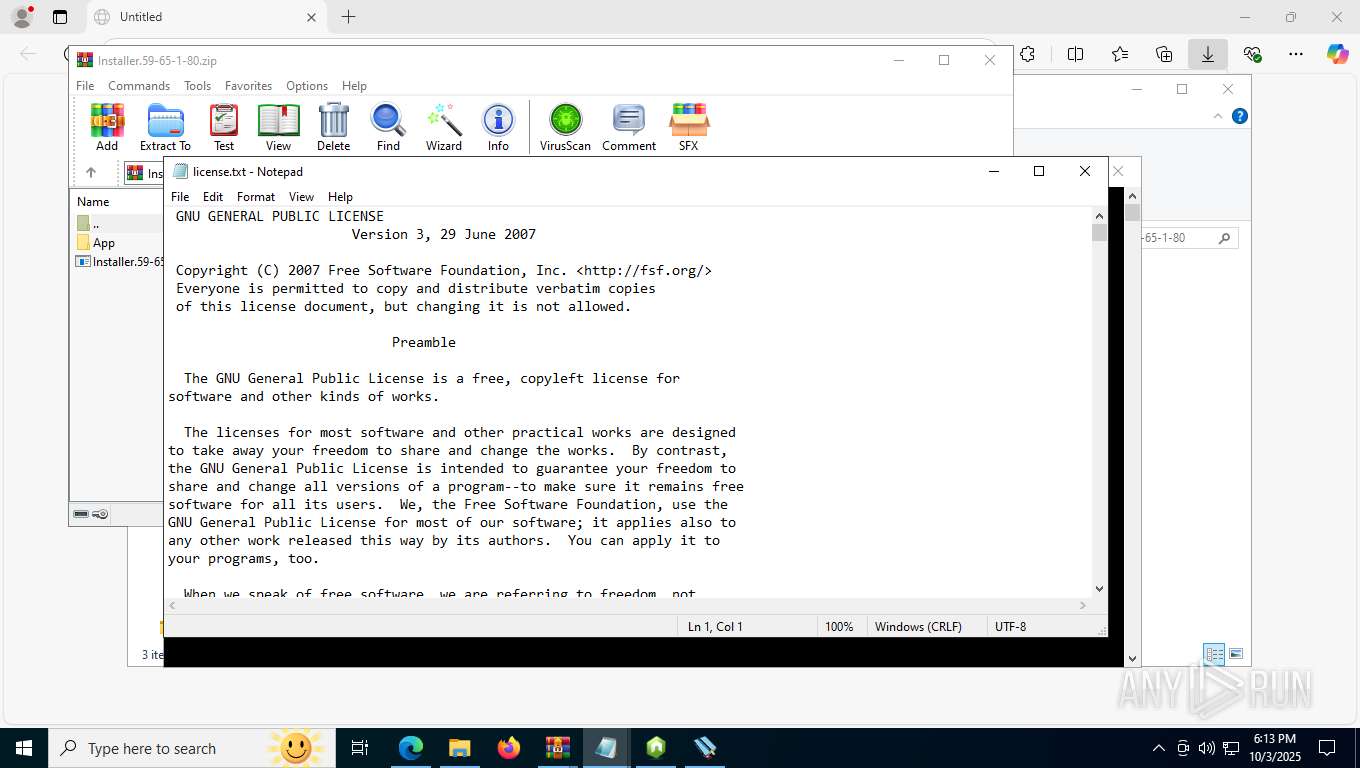Viewport: 1360px width, 768px height.
Task: Select the Untitled browser tab
Action: pyautogui.click(x=205, y=17)
